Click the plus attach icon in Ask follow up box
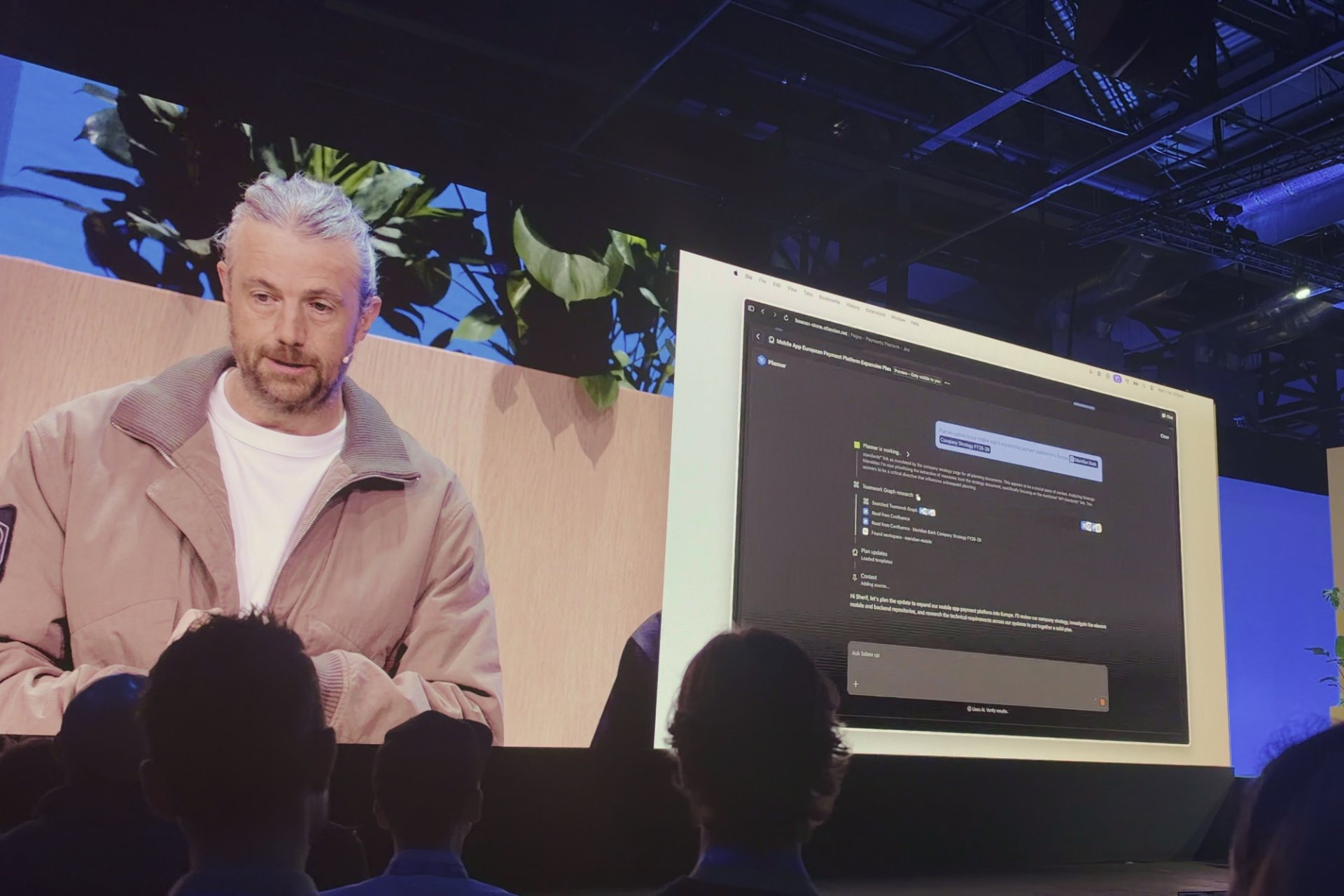Viewport: 1344px width, 896px height. (855, 684)
